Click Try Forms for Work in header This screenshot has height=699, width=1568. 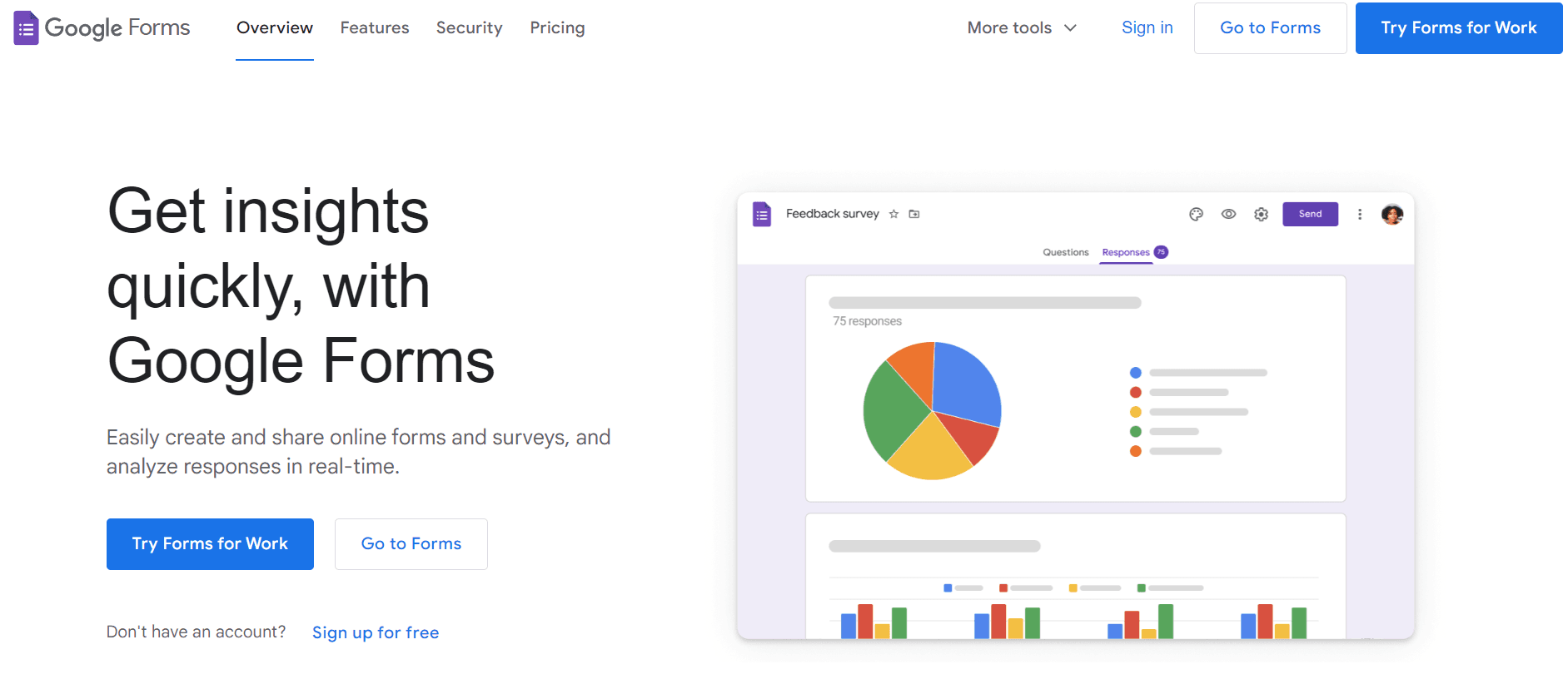point(1459,28)
